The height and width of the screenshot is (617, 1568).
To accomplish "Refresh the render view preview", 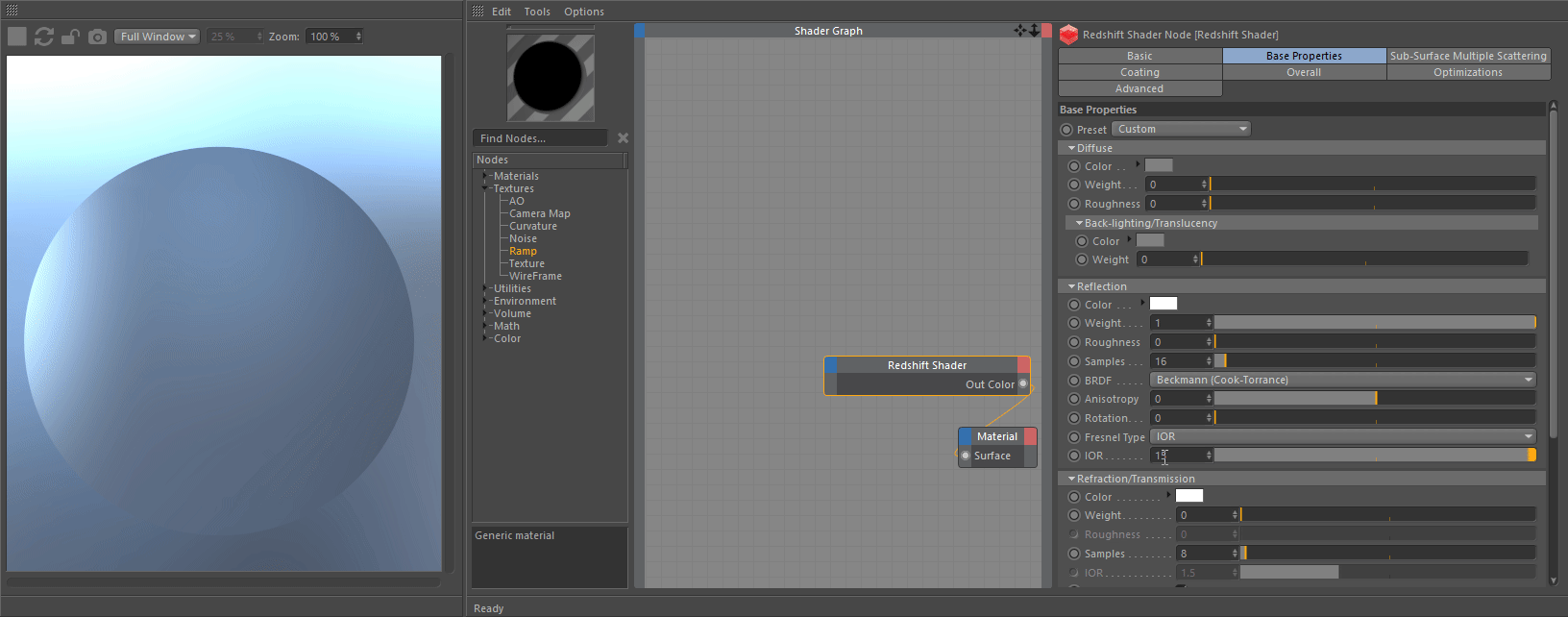I will point(43,37).
